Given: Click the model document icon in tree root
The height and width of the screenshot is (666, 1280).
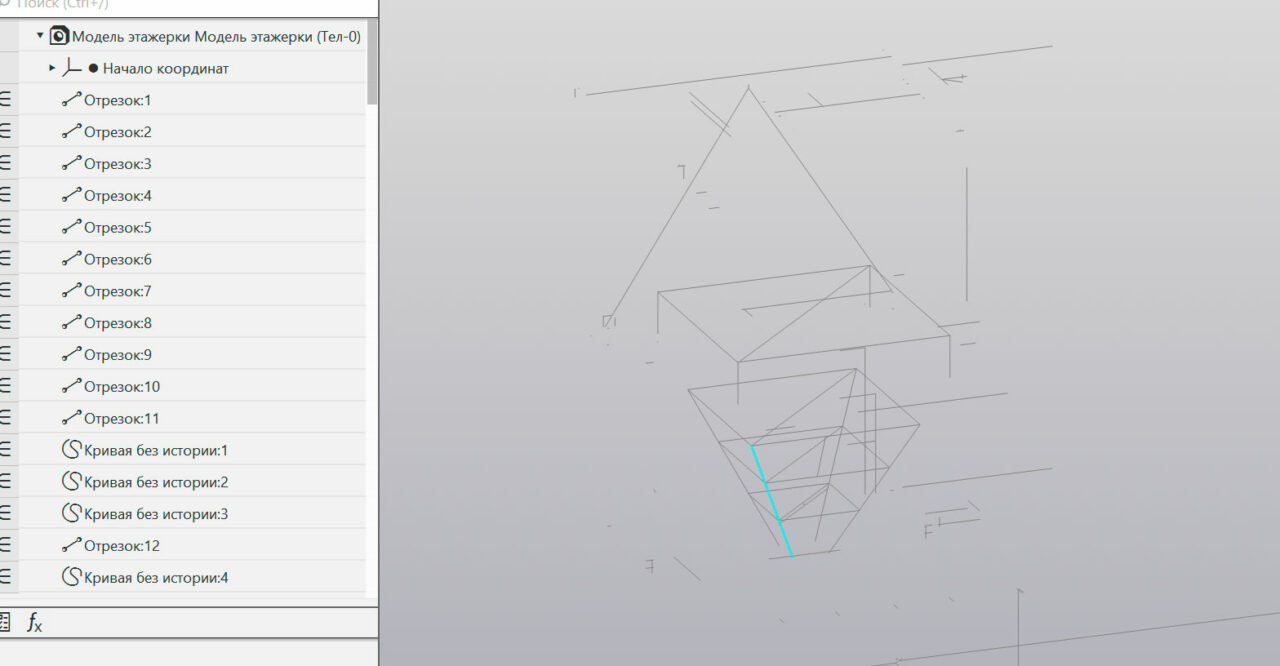Looking at the screenshot, I should coord(59,36).
